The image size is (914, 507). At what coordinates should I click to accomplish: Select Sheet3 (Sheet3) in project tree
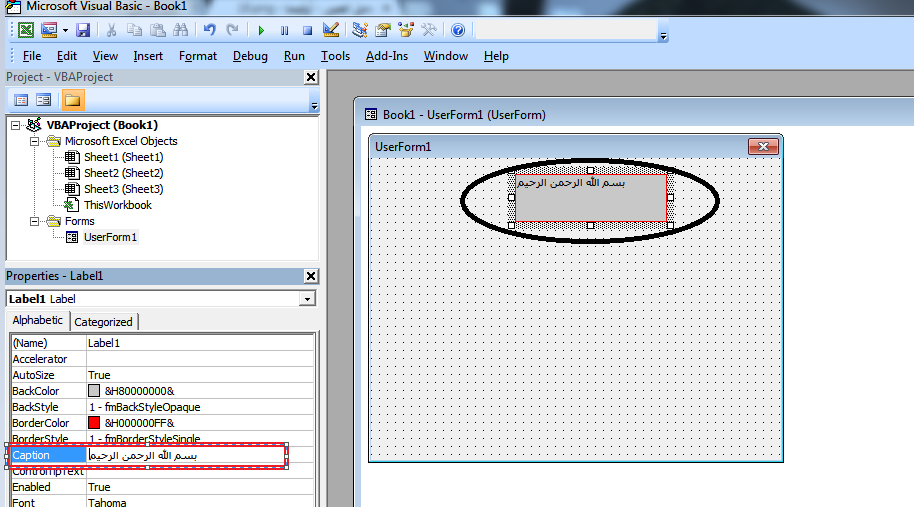123,189
